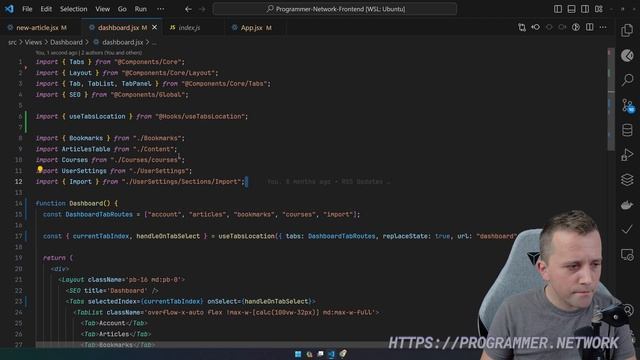Viewport: 640px width, 360px height.
Task: Expand the menu bar overflow ellipsis
Action: [161, 9]
